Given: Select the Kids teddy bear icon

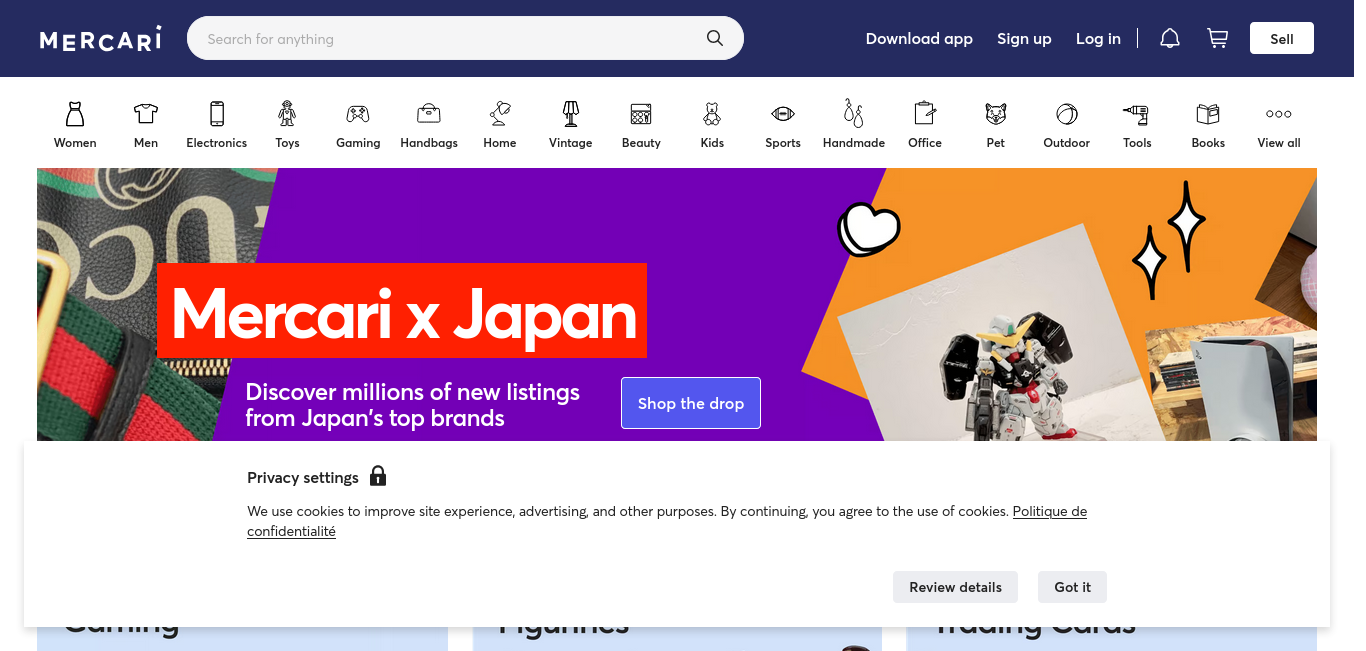Looking at the screenshot, I should [712, 113].
